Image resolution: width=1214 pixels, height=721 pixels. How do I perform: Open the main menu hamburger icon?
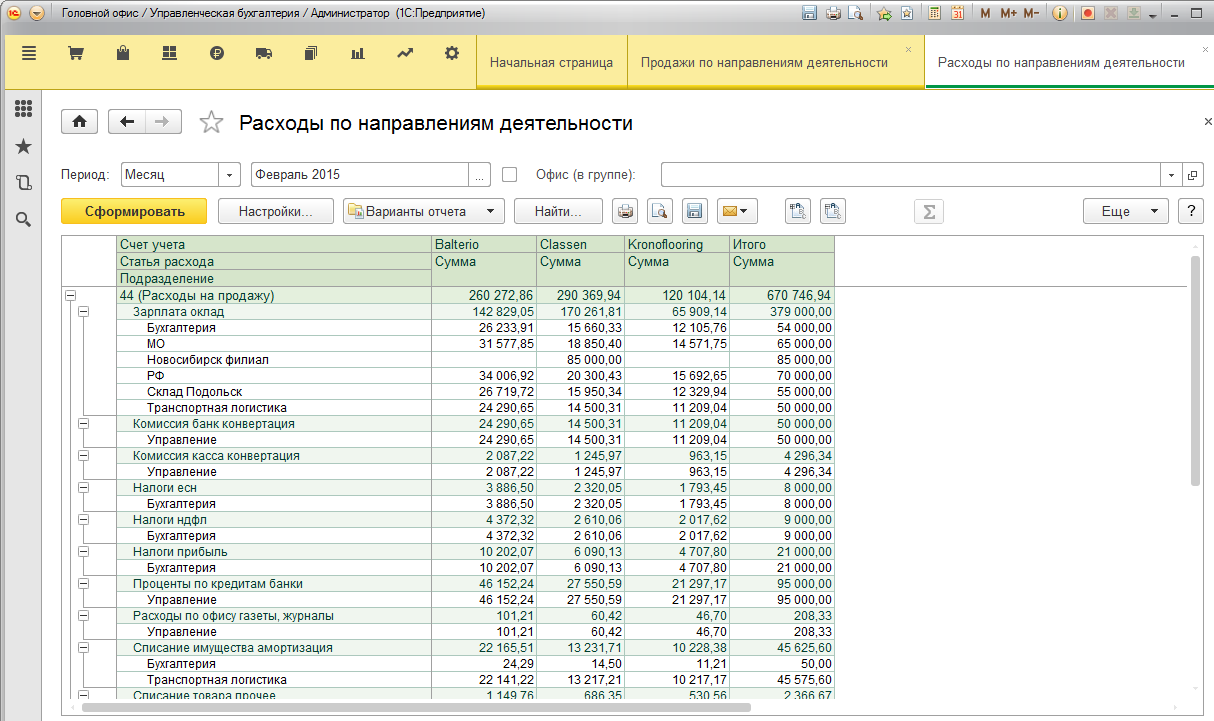tap(28, 54)
